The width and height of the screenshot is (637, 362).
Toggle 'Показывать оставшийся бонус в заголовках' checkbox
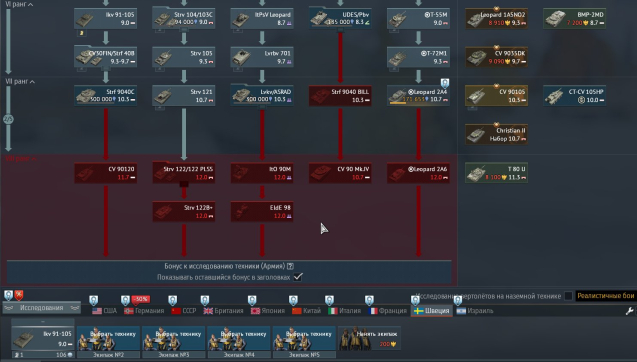tap(298, 277)
